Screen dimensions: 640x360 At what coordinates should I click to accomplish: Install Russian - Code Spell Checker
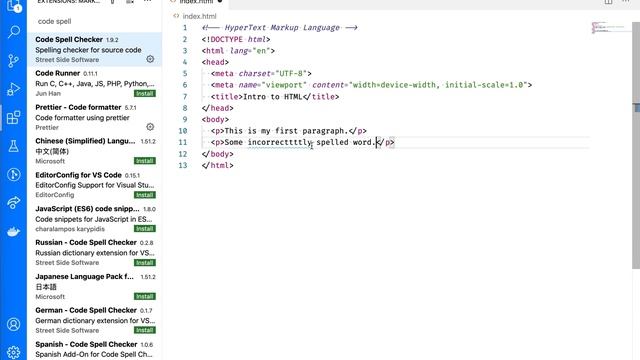pos(145,262)
